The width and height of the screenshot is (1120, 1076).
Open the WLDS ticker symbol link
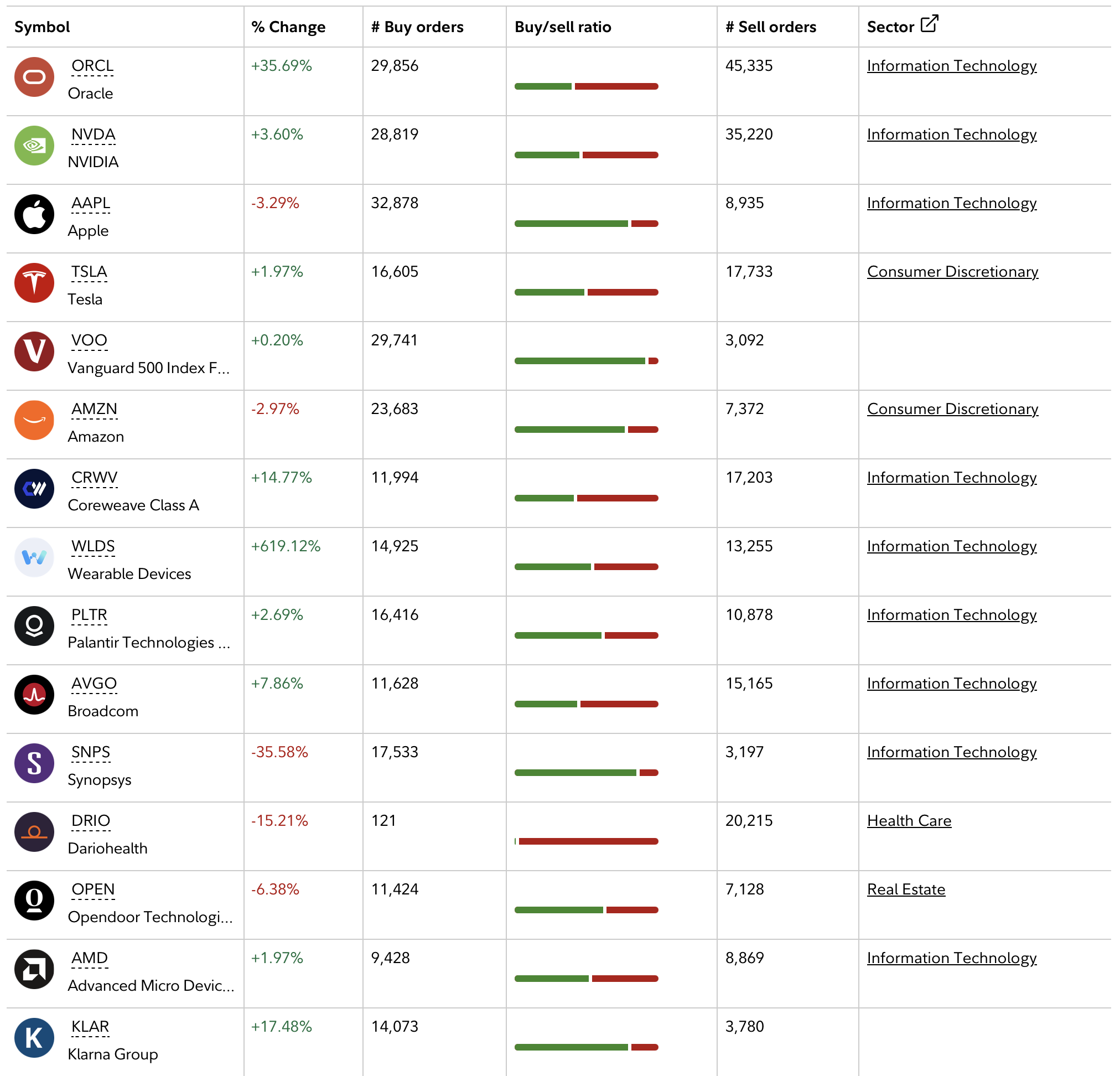point(93,547)
